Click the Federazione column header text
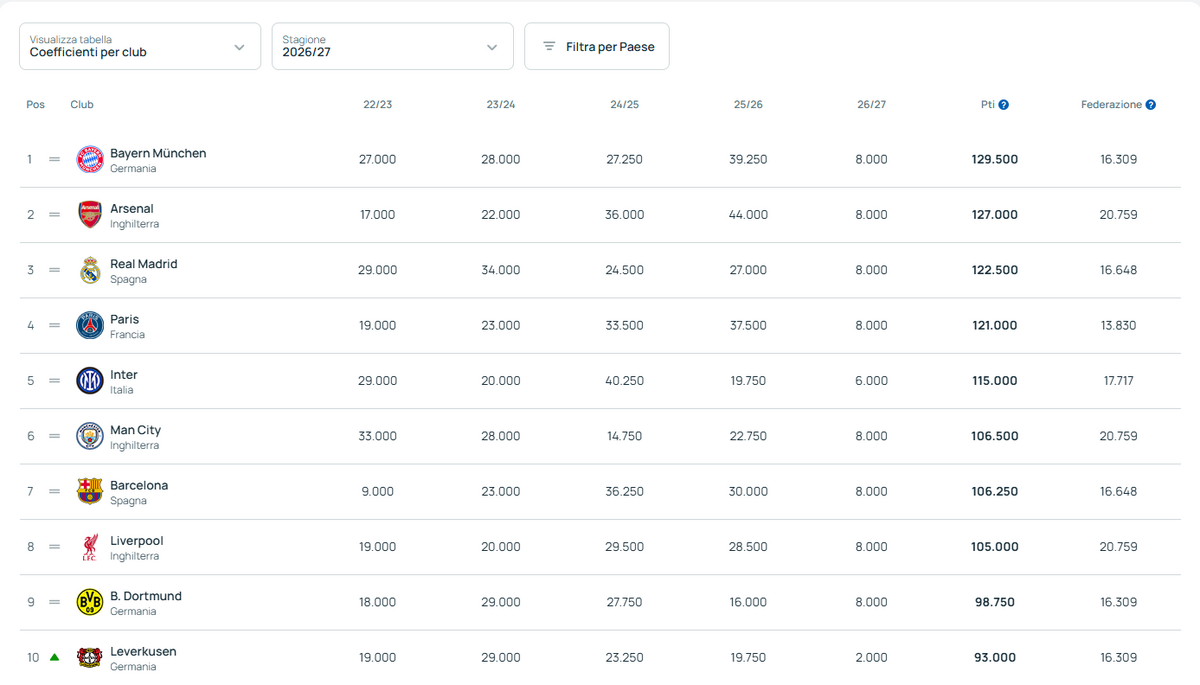 1111,104
